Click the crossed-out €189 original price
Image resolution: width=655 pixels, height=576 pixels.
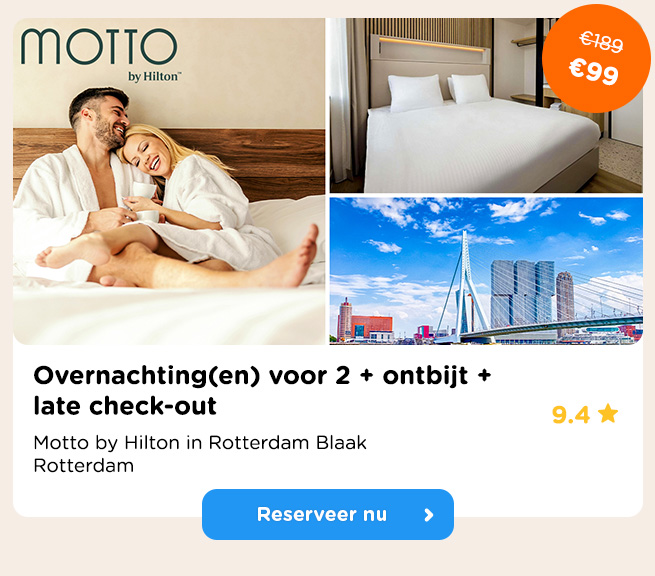[601, 42]
